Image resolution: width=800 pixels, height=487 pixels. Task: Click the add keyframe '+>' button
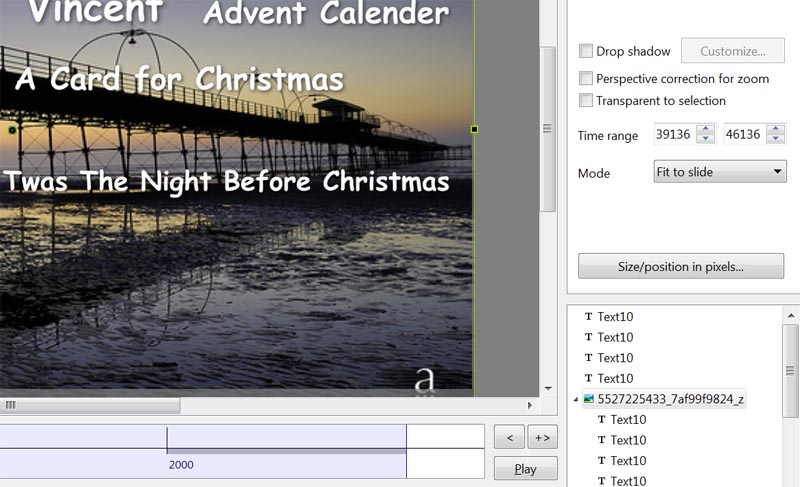click(x=543, y=437)
